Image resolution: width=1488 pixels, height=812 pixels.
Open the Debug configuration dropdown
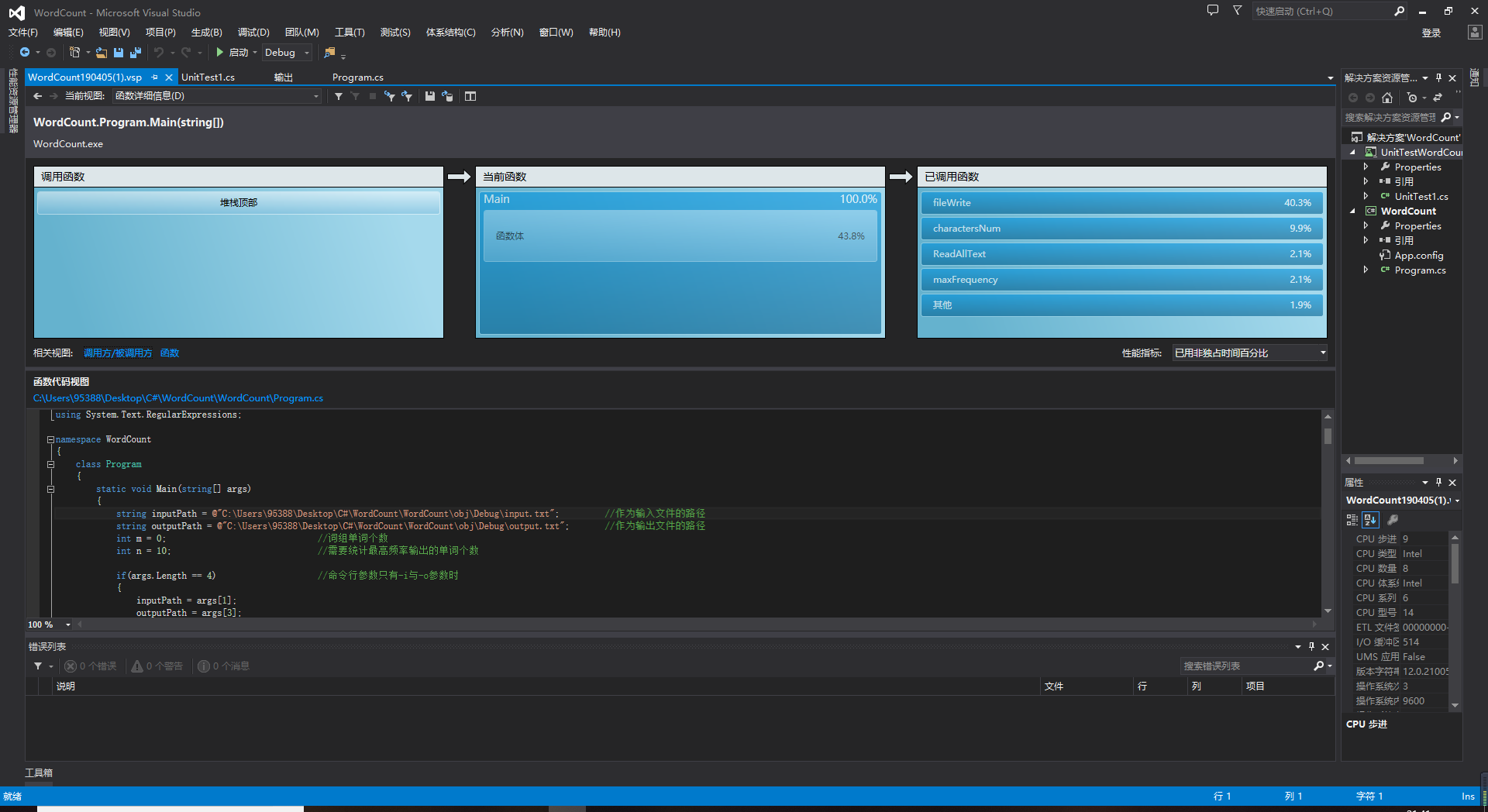[288, 52]
